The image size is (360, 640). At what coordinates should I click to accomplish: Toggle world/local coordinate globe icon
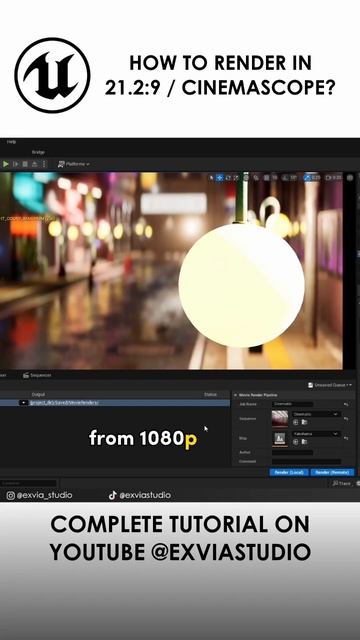point(246,178)
